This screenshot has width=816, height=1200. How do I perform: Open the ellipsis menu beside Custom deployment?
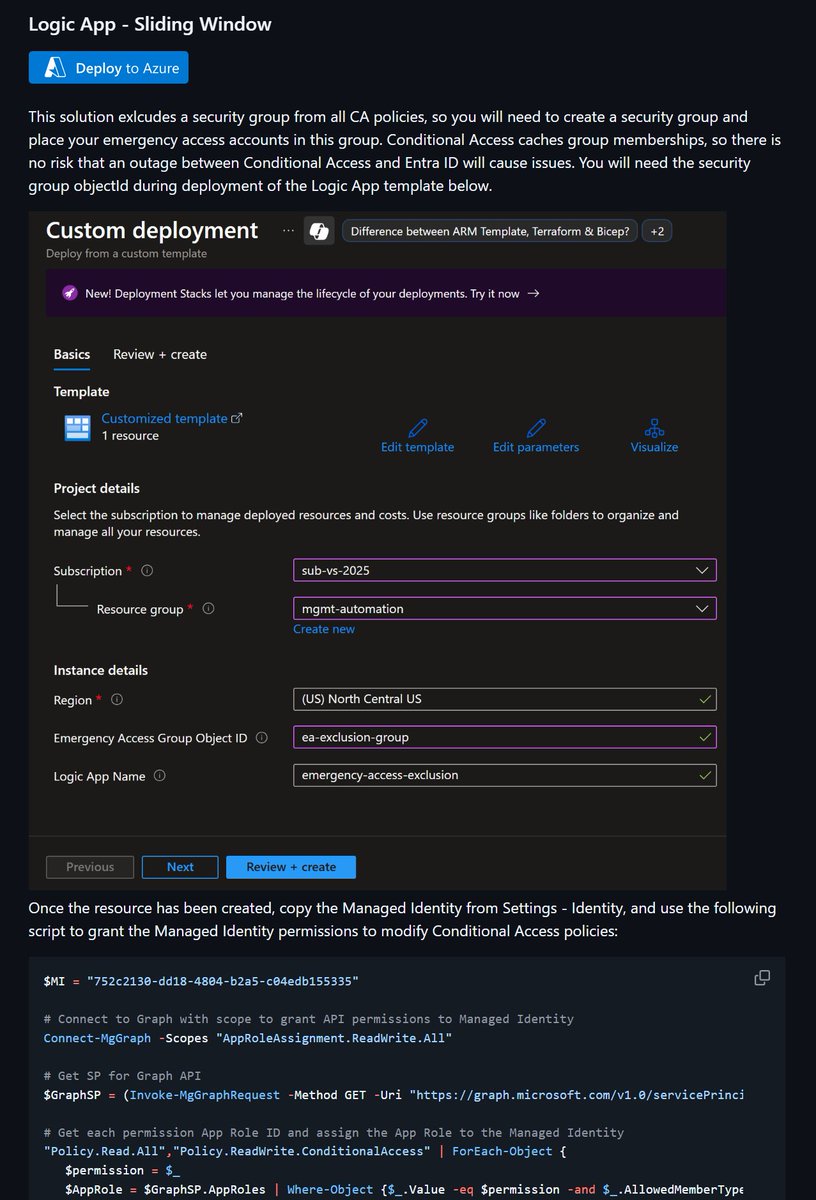pos(289,231)
